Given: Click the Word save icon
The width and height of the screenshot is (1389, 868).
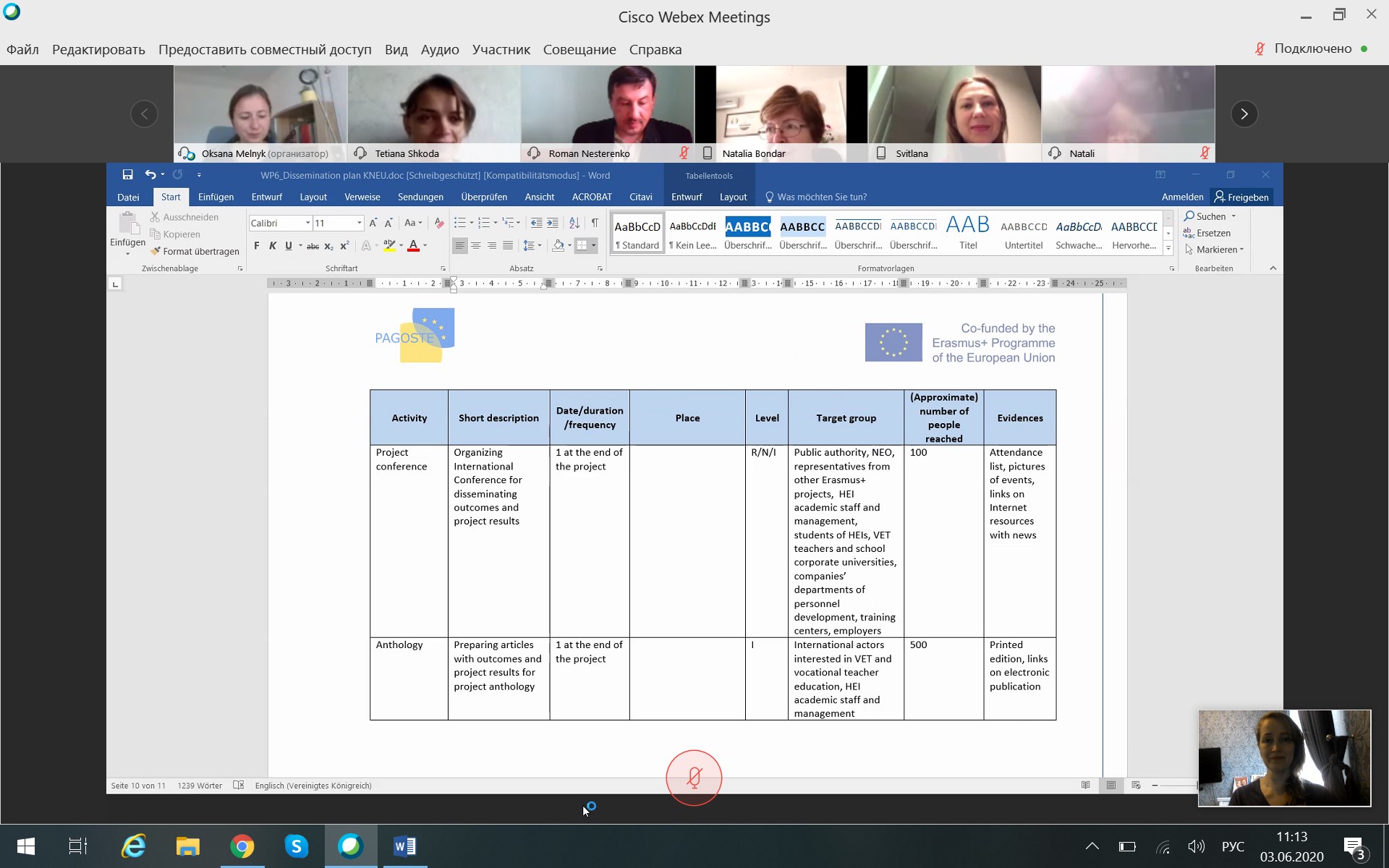Looking at the screenshot, I should coord(127,174).
